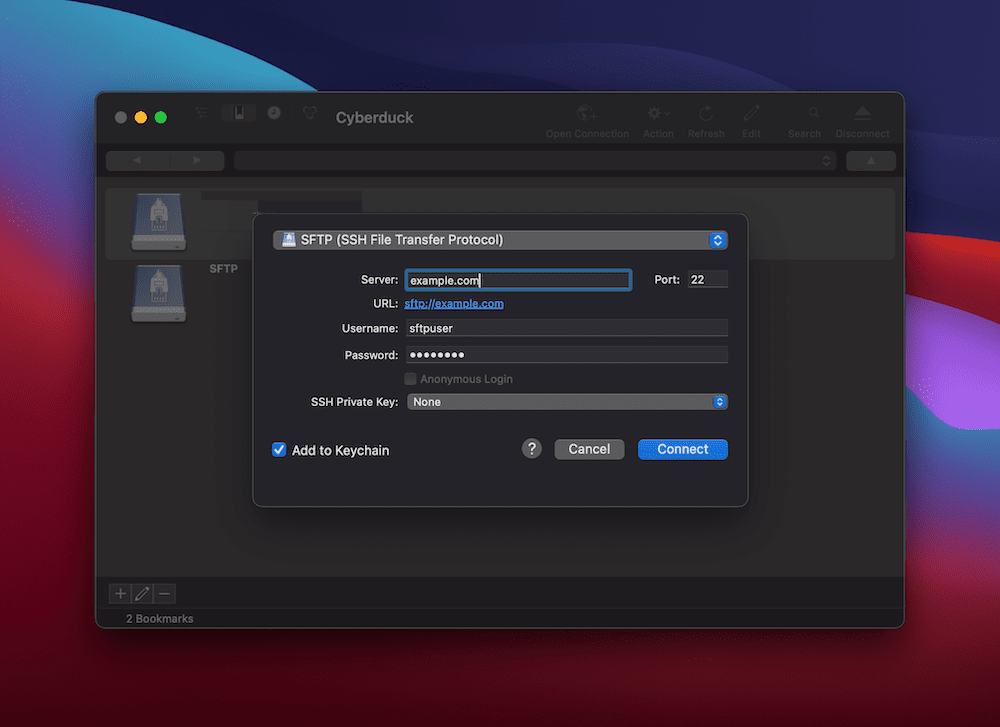Click the forward navigation arrow
Screen dimensions: 1000x727
196,161
